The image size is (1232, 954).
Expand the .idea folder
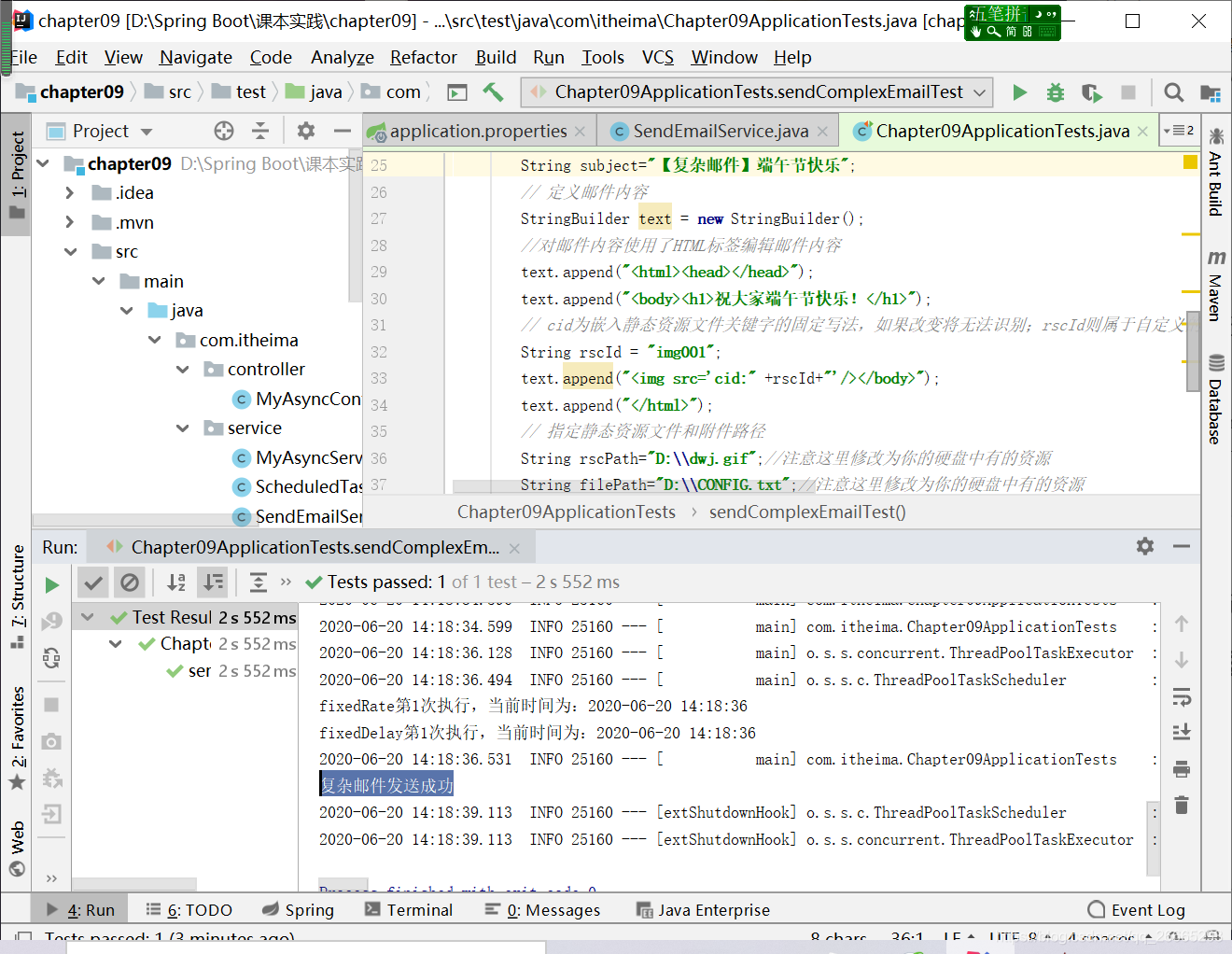(x=70, y=193)
